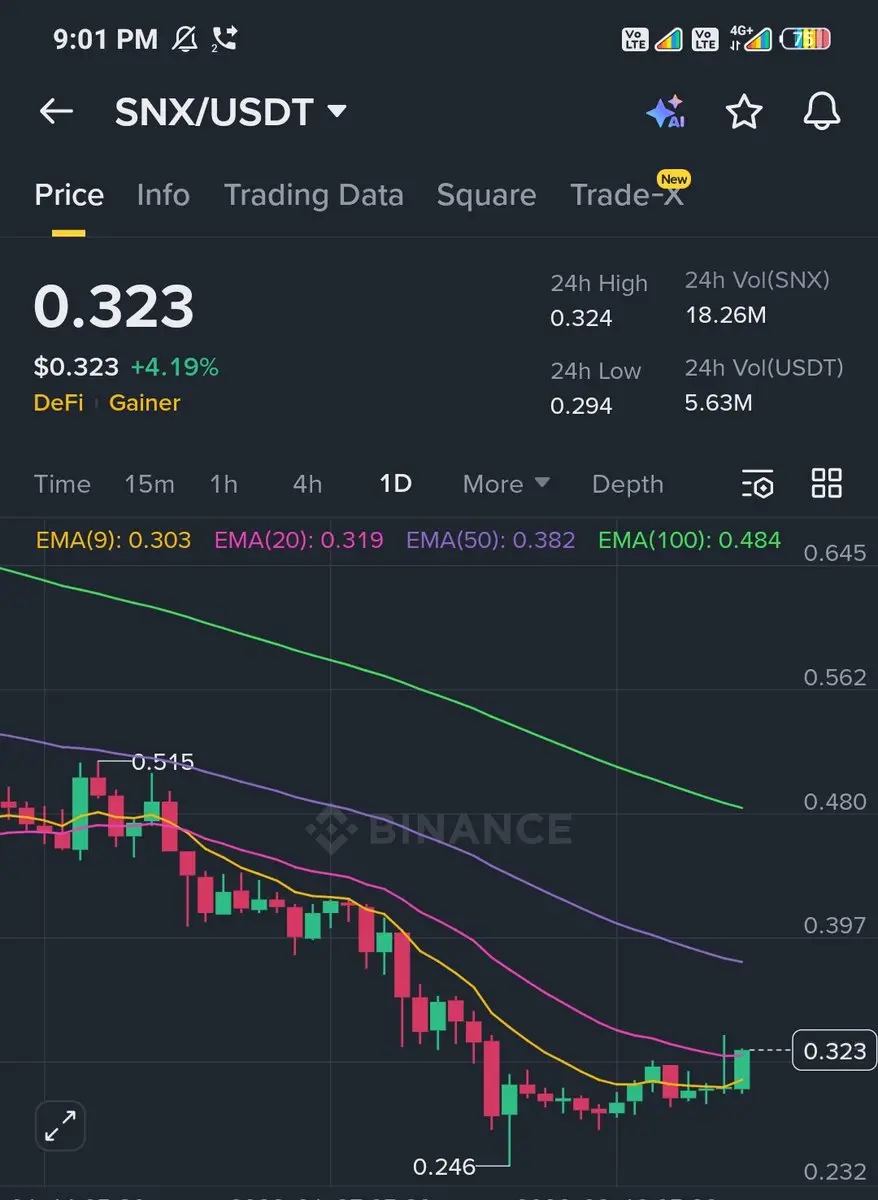Open SNX/USDT pair selector dropdown

click(x=231, y=112)
